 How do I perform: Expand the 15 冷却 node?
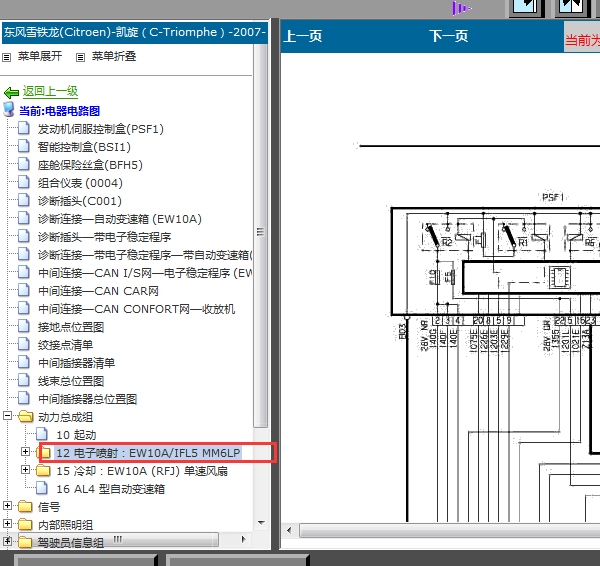pos(25,470)
